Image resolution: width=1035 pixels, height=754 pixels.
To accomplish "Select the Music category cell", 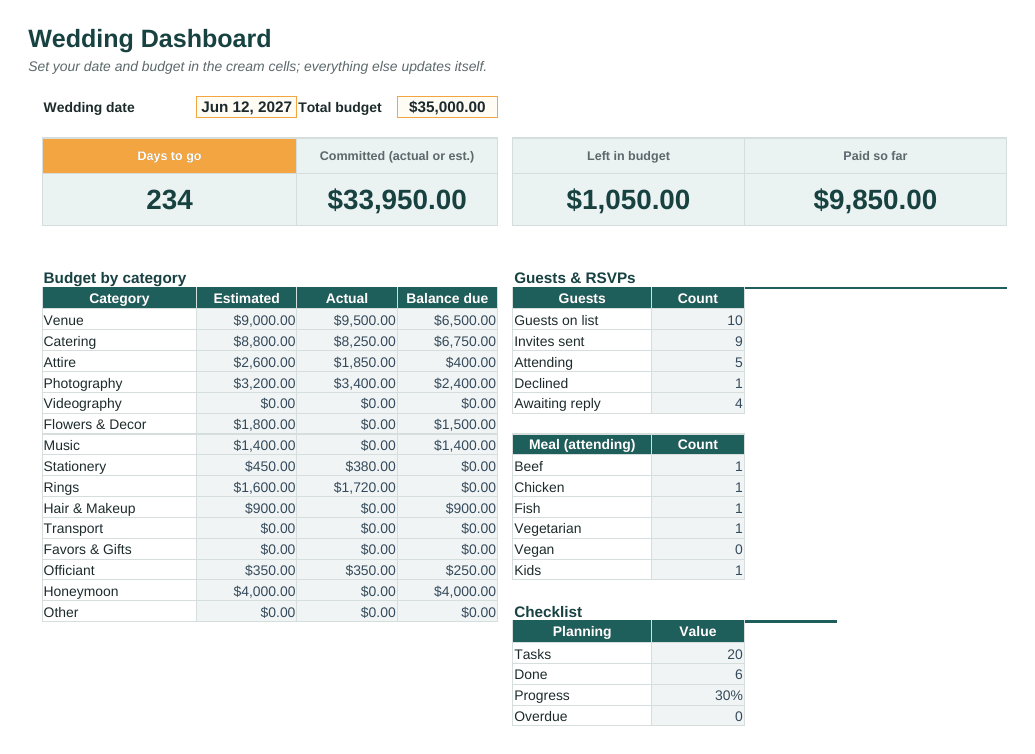I will point(119,446).
